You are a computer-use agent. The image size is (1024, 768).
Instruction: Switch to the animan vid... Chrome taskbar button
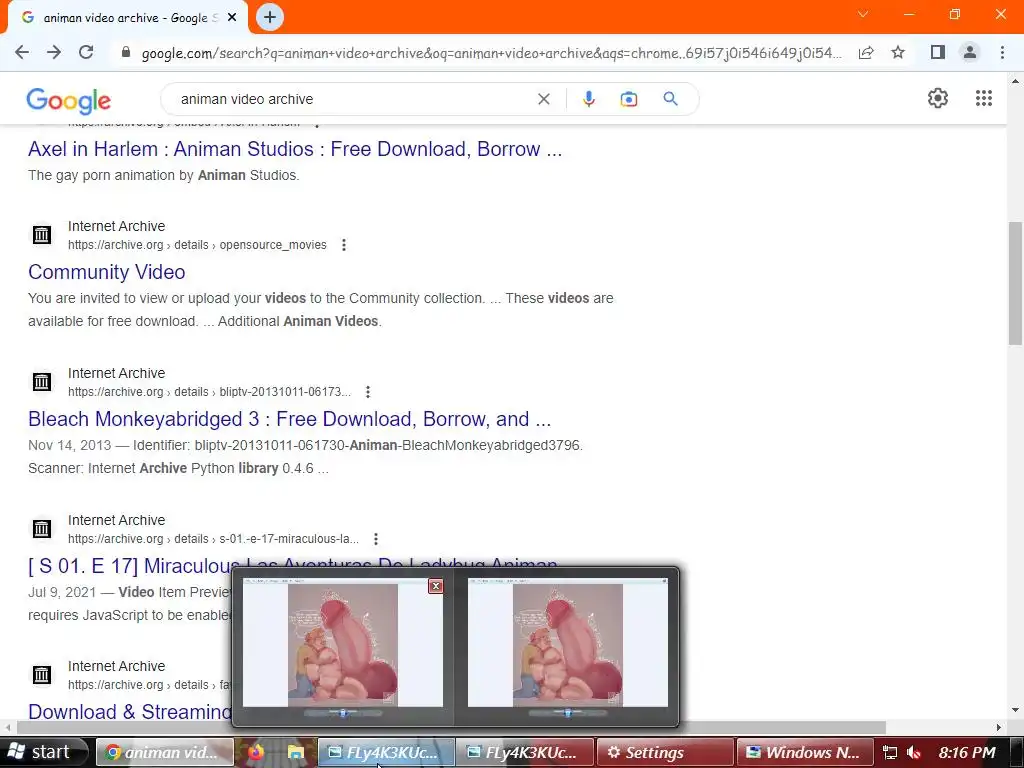tap(165, 752)
